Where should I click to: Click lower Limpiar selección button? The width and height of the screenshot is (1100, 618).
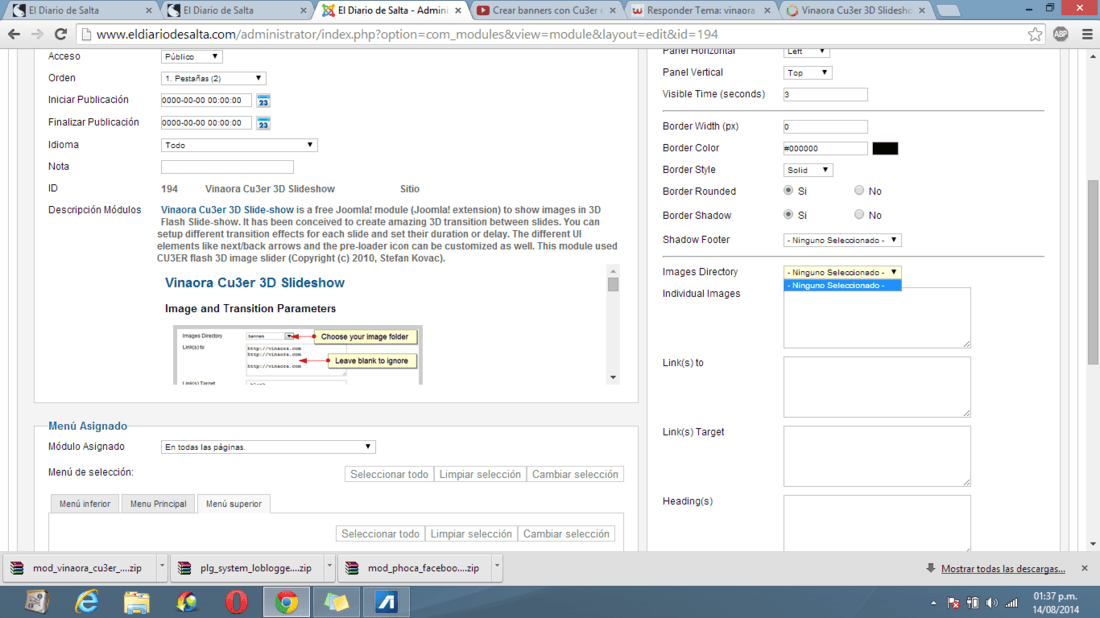click(x=471, y=534)
